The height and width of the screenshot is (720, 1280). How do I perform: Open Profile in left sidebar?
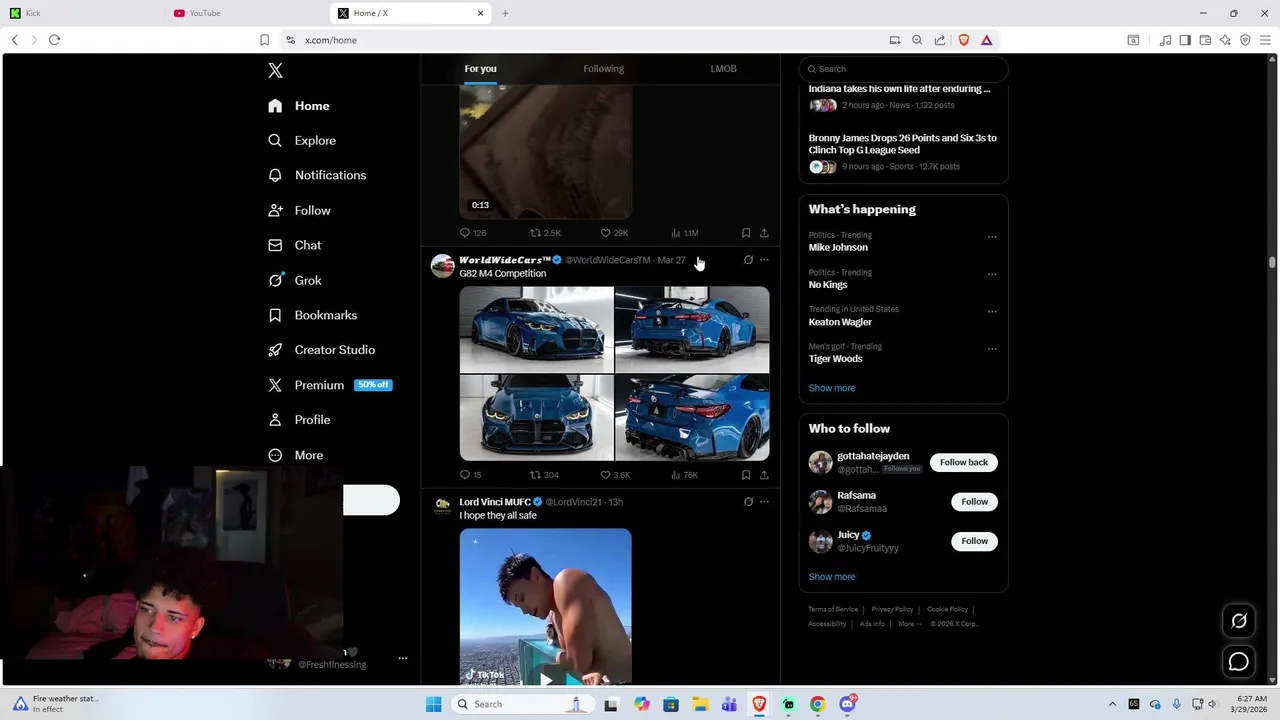[x=299, y=420]
